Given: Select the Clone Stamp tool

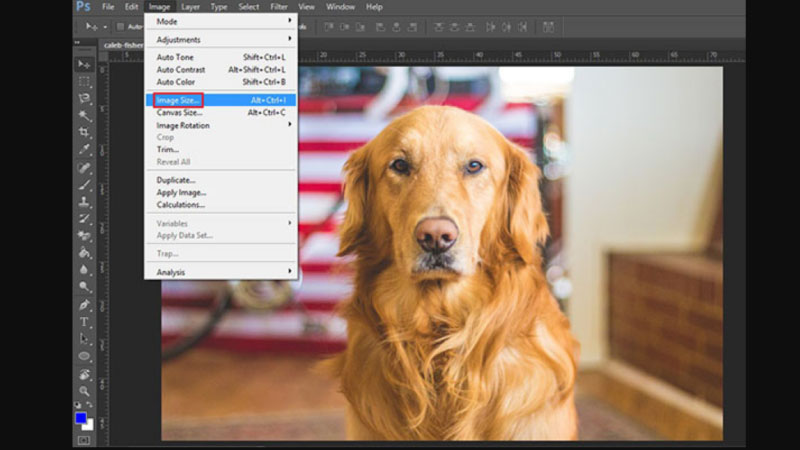Looking at the screenshot, I should tap(84, 202).
